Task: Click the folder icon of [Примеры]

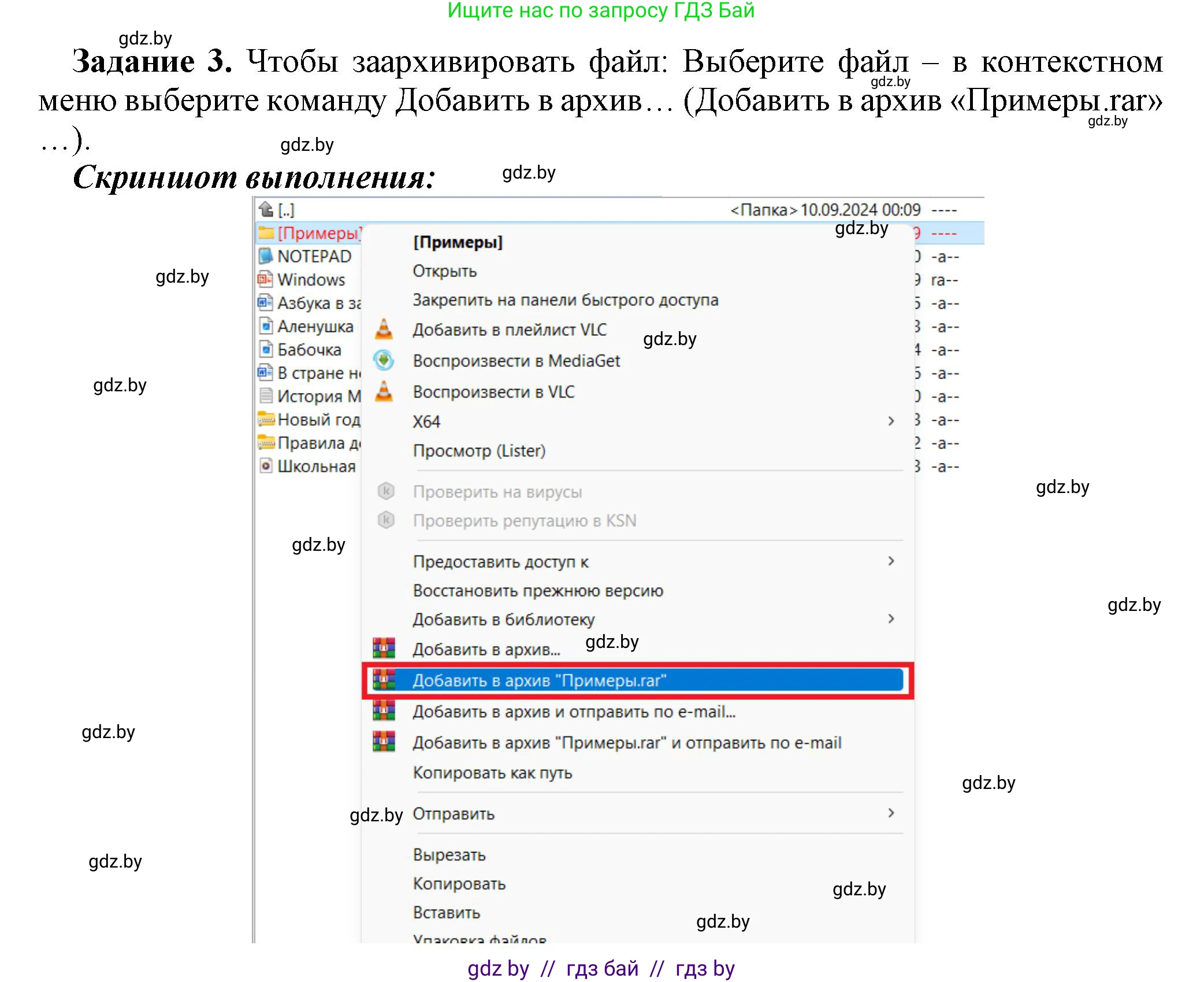Action: (x=266, y=233)
